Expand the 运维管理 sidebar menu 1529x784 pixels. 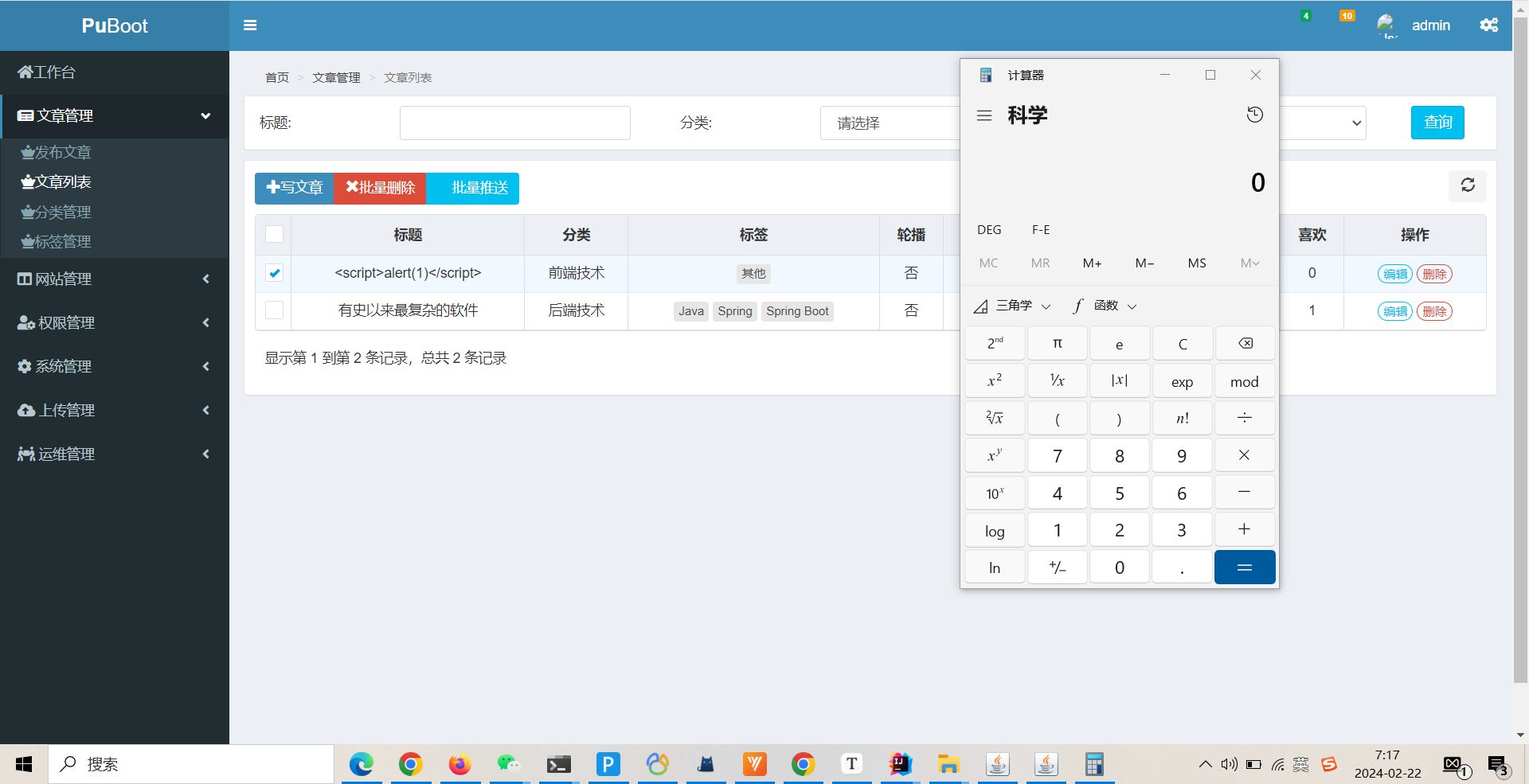click(x=115, y=454)
